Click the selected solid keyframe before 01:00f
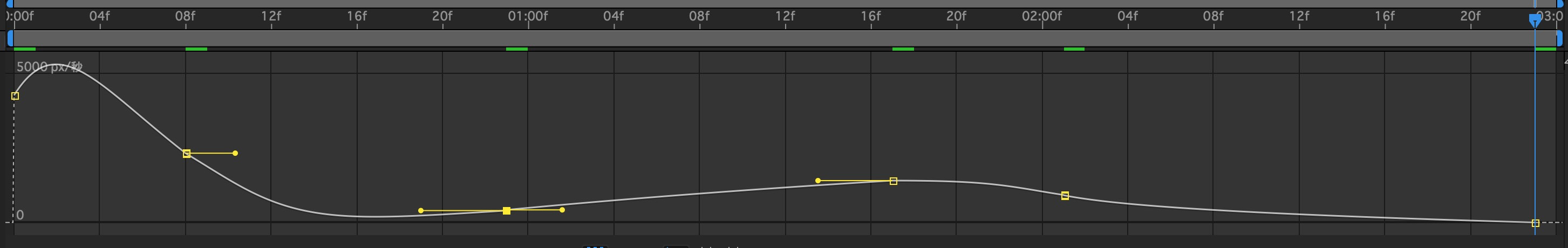Screen dimensions: 1568x248 pyautogui.click(x=507, y=211)
